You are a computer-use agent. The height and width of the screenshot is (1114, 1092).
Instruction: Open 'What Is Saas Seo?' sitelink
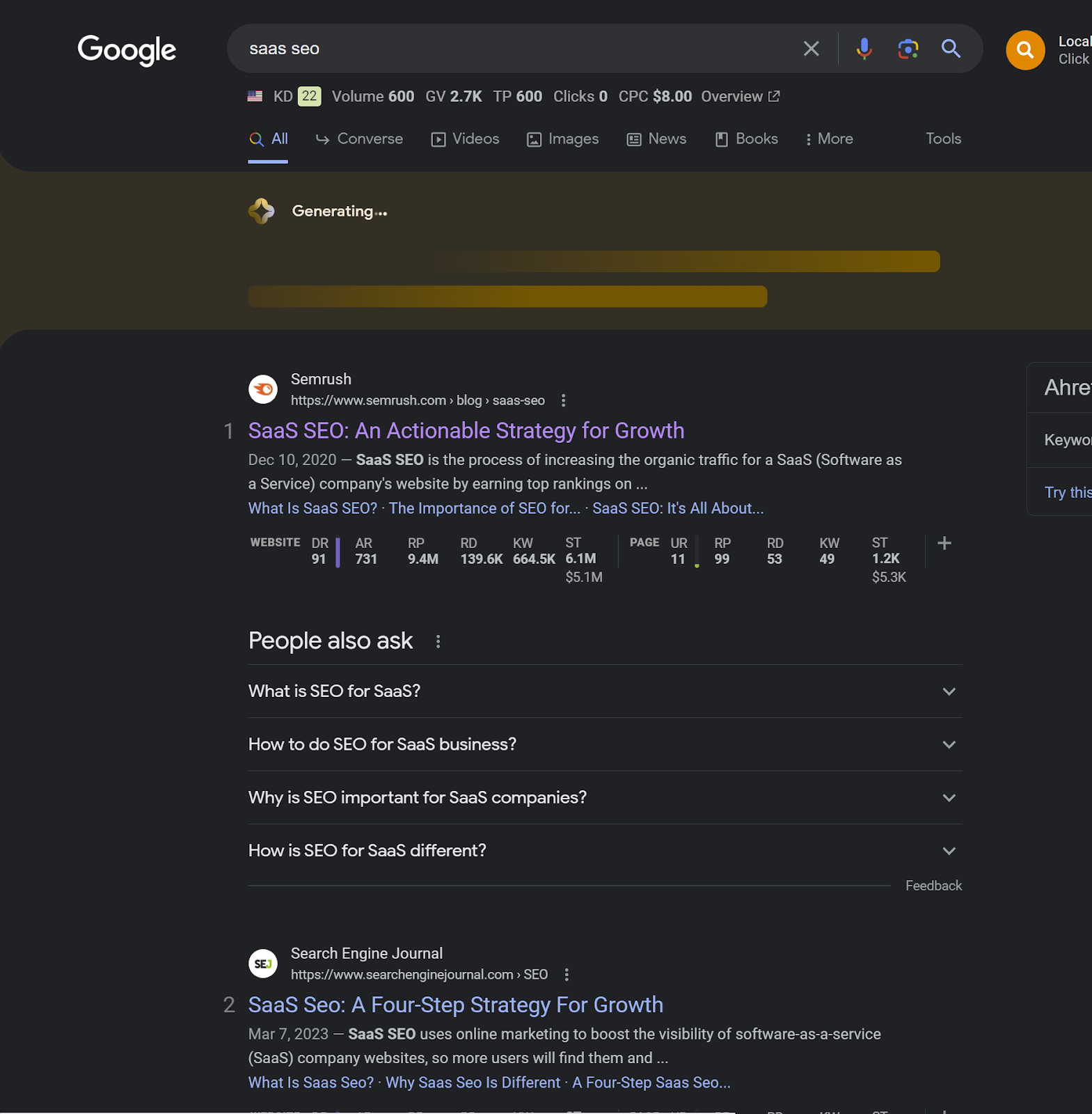click(x=311, y=1083)
